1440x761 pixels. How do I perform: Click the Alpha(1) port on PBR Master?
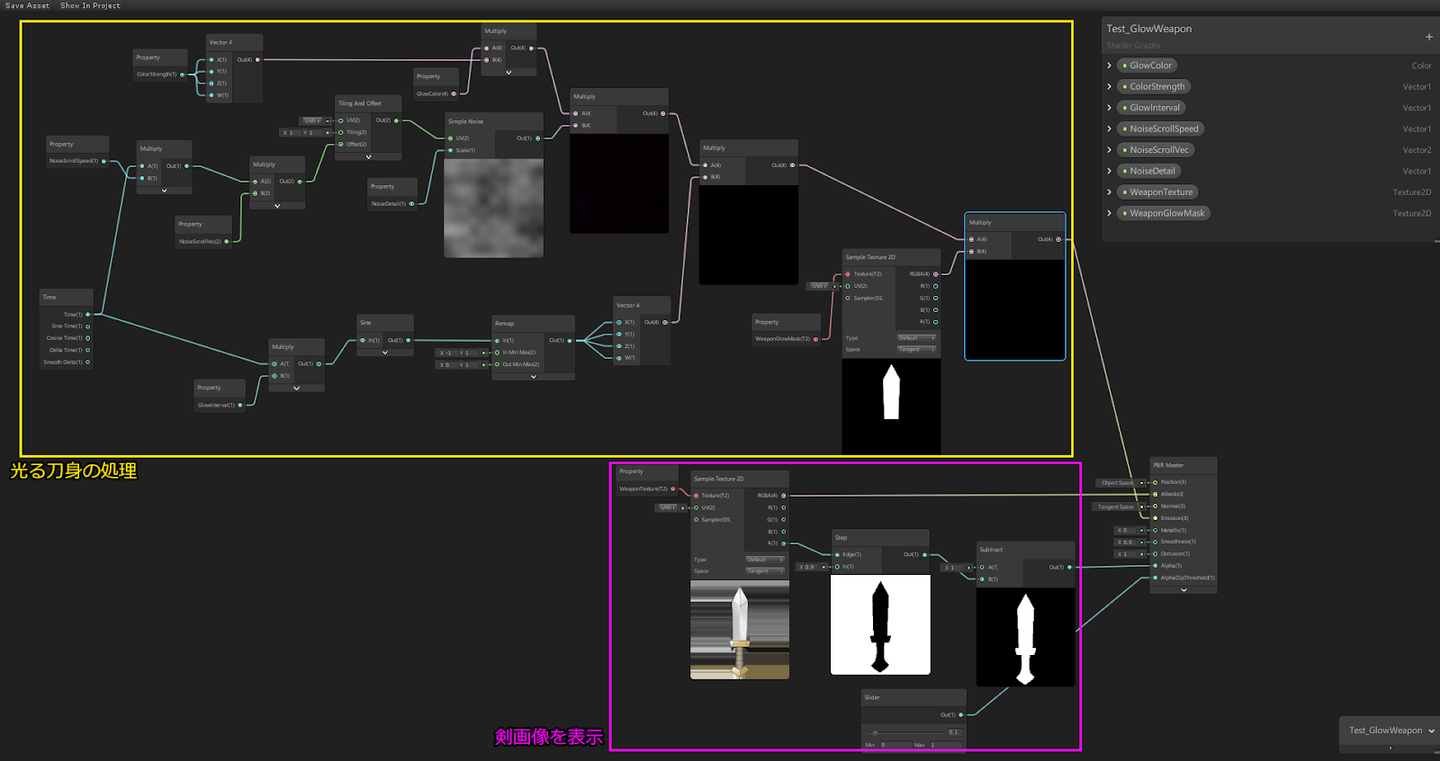click(1155, 565)
